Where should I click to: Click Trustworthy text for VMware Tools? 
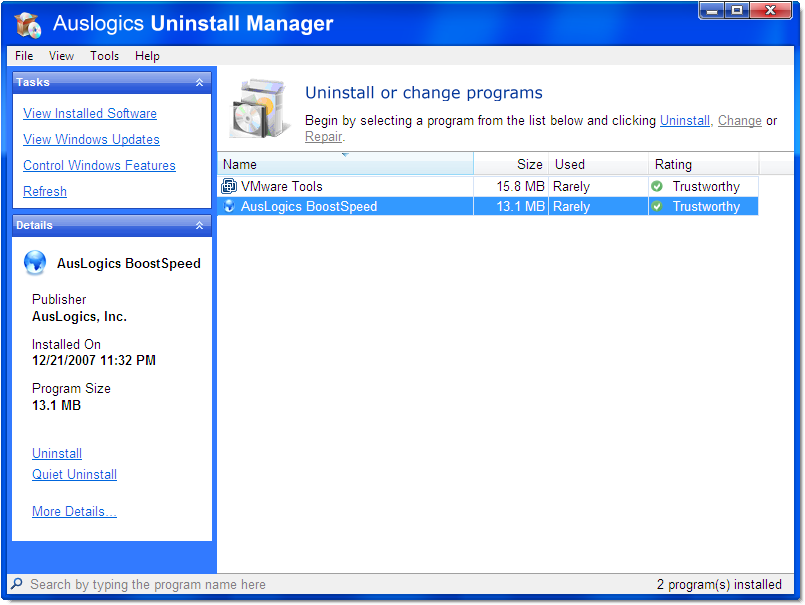point(706,186)
